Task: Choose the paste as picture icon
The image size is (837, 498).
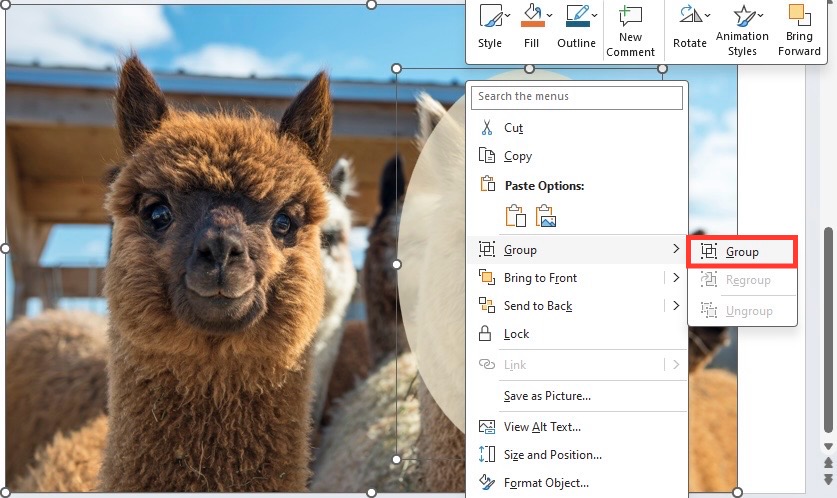Action: (x=546, y=216)
